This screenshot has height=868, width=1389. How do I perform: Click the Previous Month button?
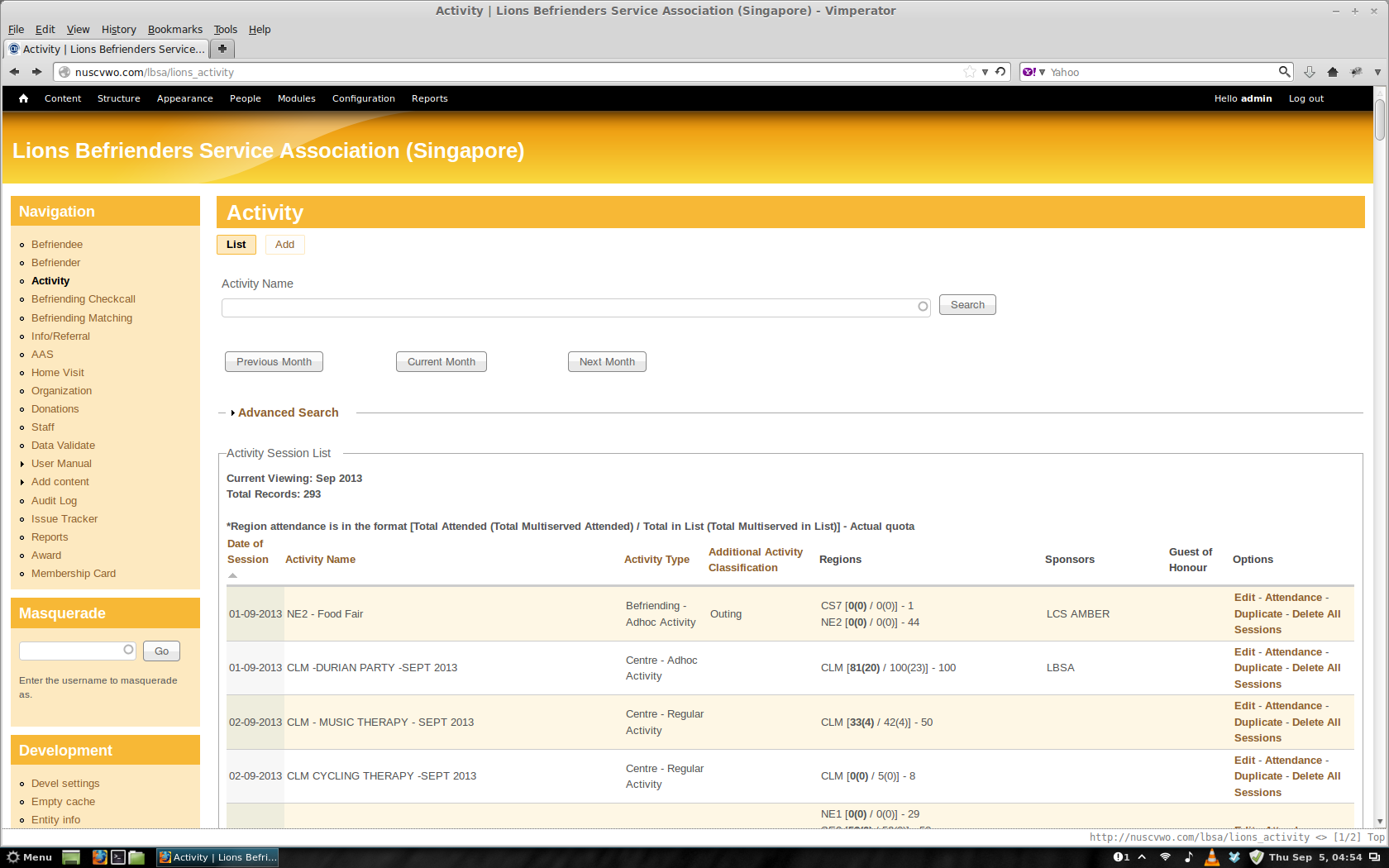(x=274, y=362)
